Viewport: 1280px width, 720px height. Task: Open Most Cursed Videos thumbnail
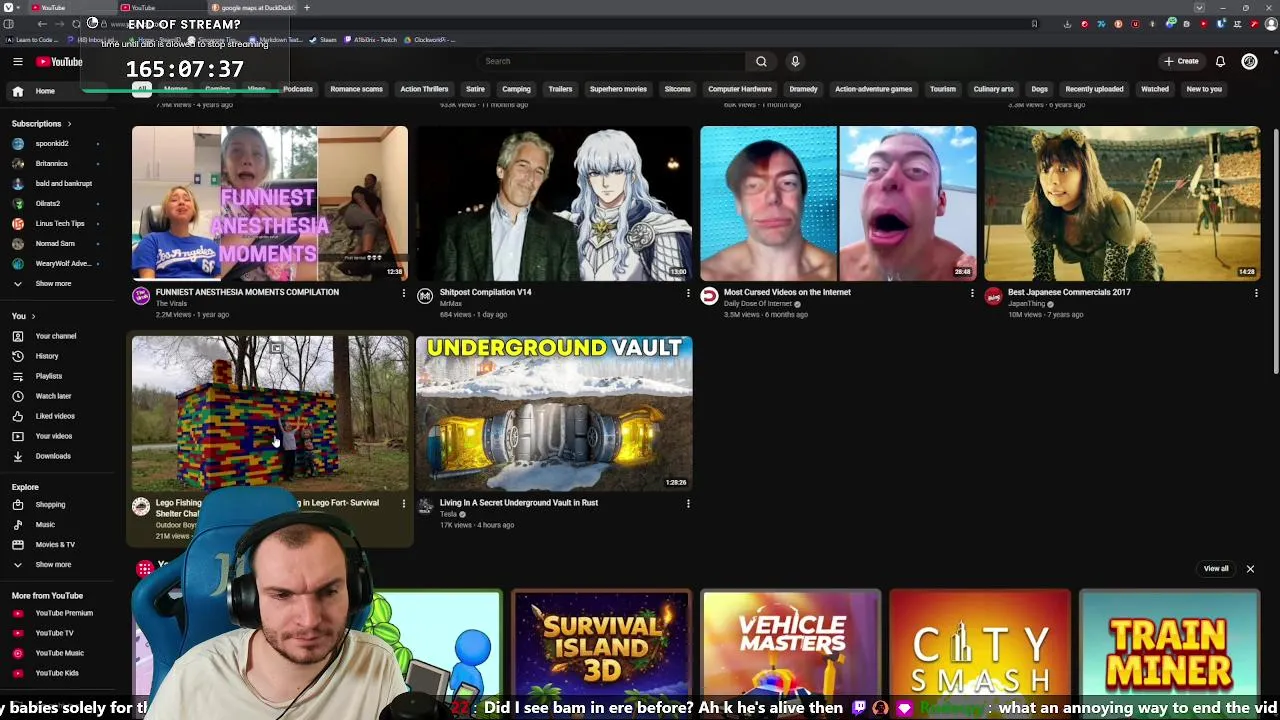tap(838, 203)
